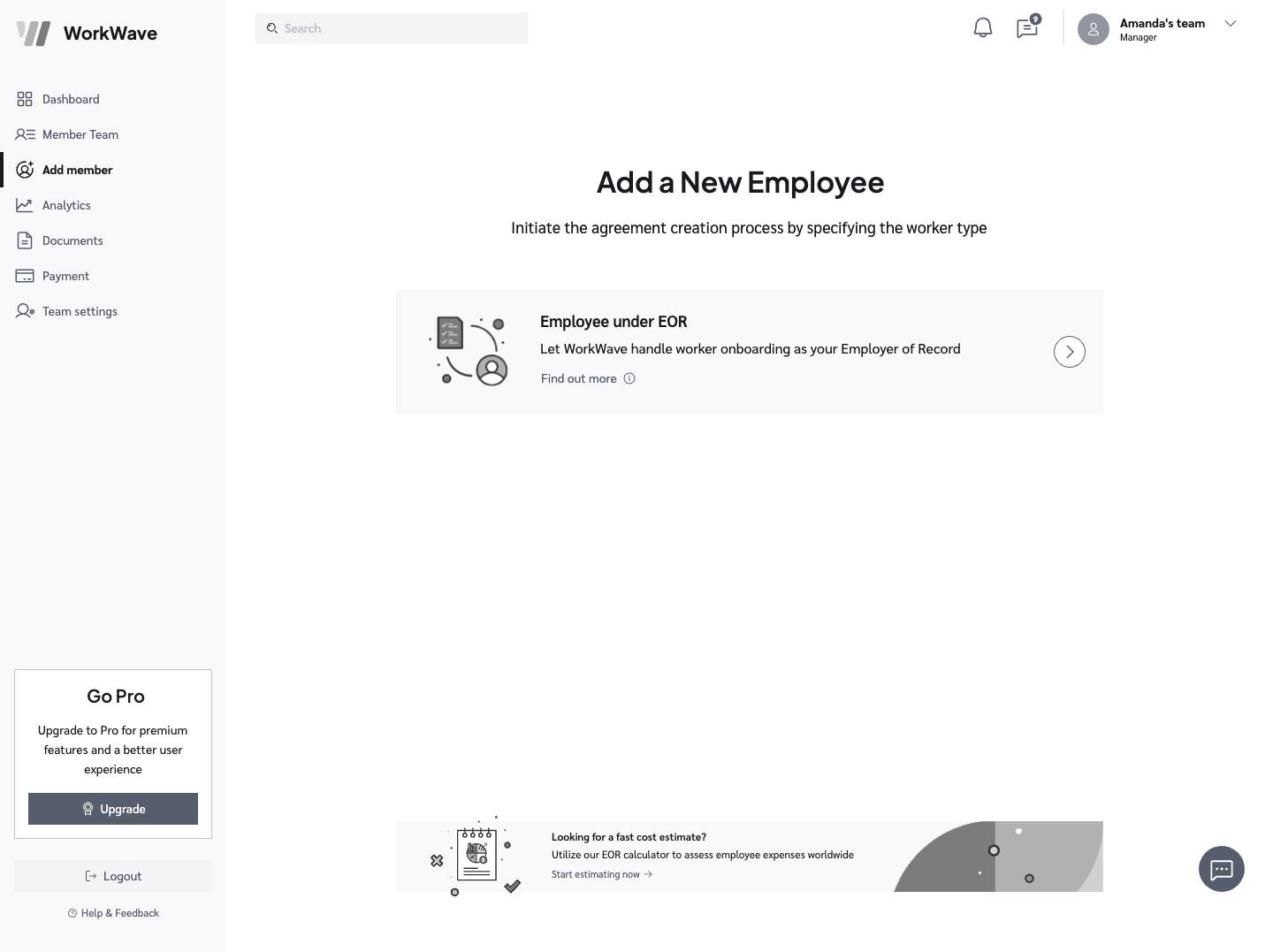Open messages with 9 unread badge

coord(1027,28)
